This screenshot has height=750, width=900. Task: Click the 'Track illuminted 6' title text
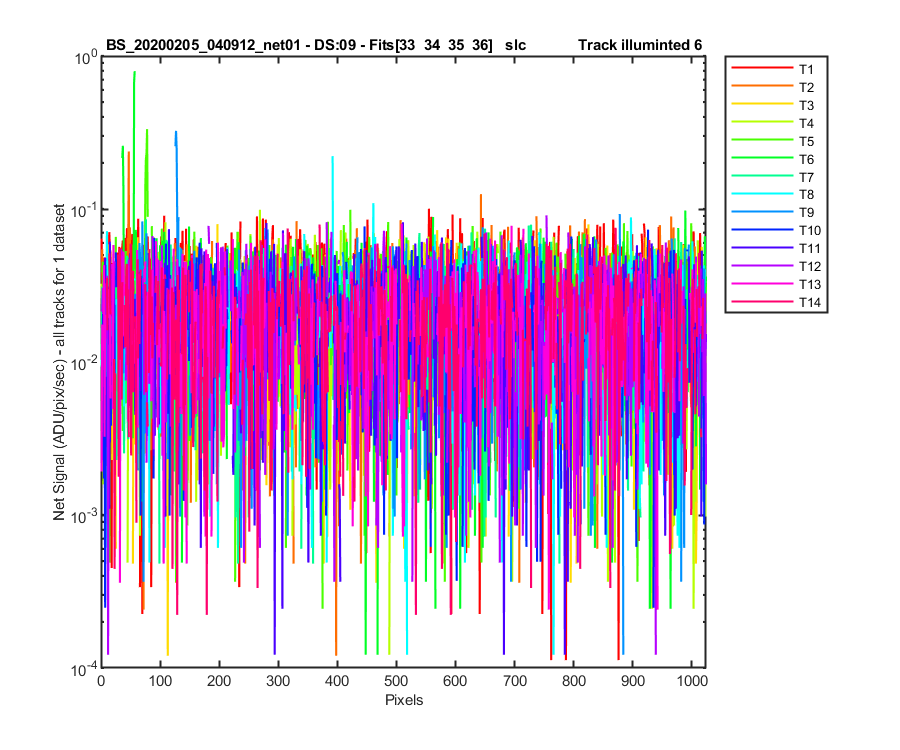click(x=640, y=45)
